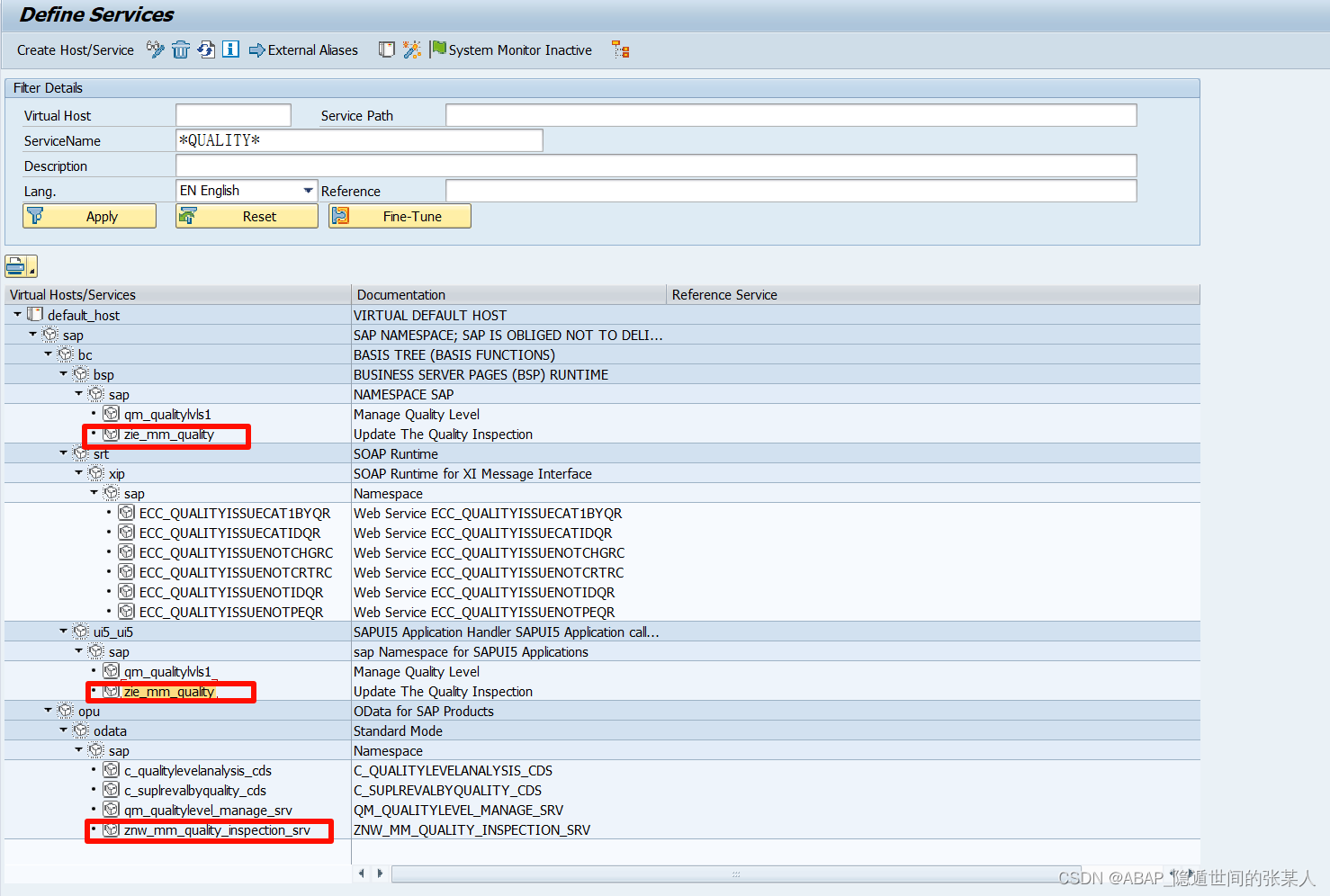This screenshot has height=896, width=1330.
Task: Click service icon of c_suplrevalbyquality_cds
Action: coord(112,789)
